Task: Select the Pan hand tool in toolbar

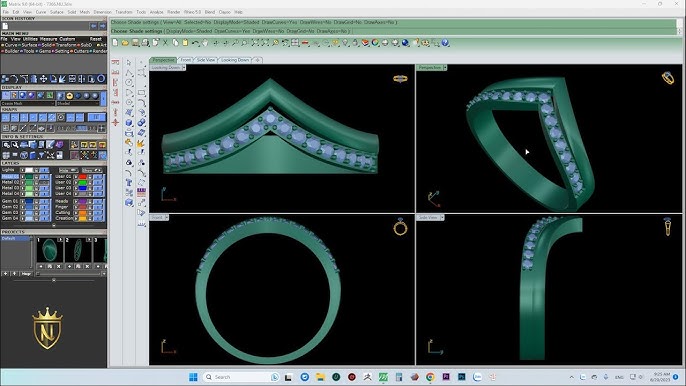Action: pyautogui.click(x=205, y=42)
